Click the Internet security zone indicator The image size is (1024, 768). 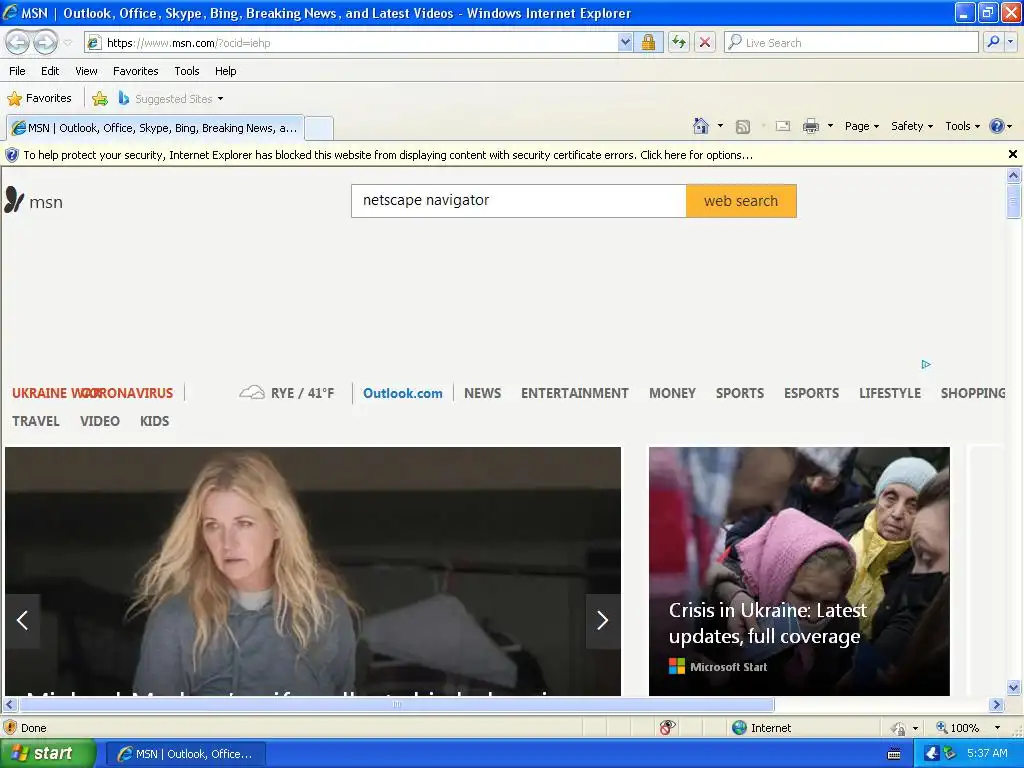coord(761,728)
